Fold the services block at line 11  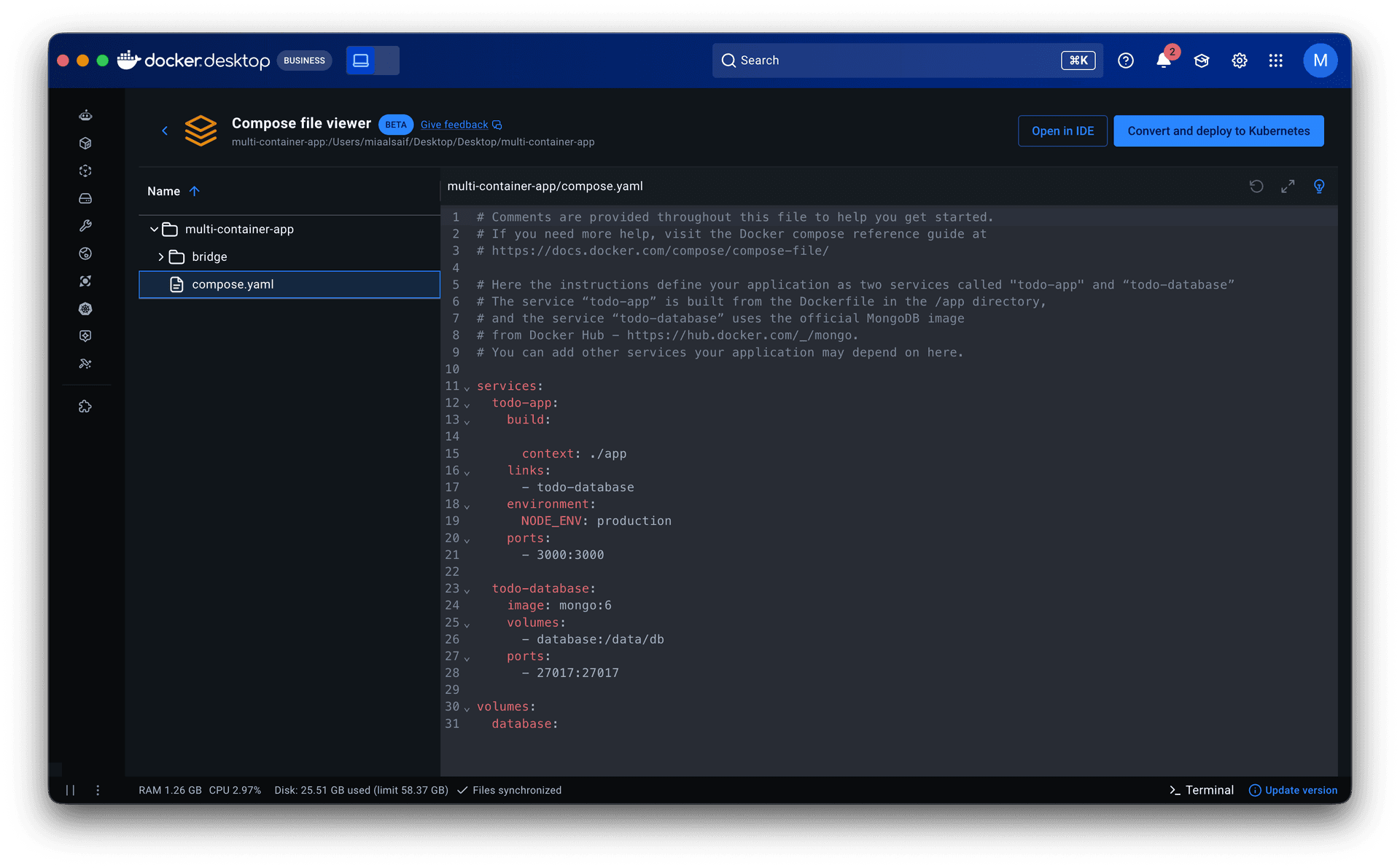coord(467,388)
